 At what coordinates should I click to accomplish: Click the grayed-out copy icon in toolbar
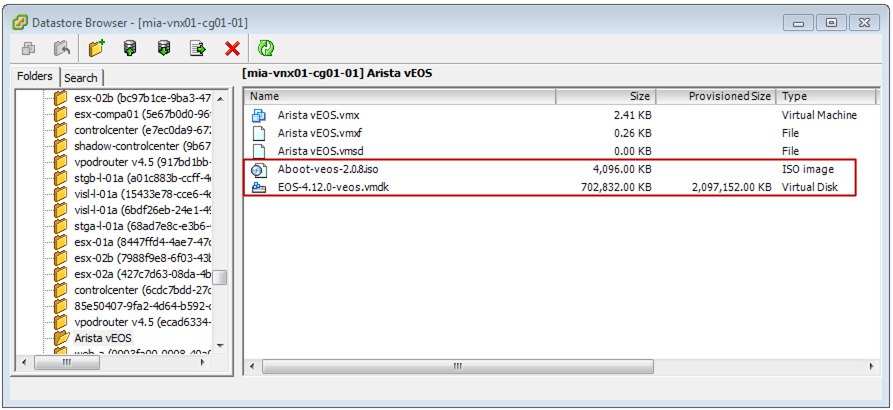pos(29,49)
